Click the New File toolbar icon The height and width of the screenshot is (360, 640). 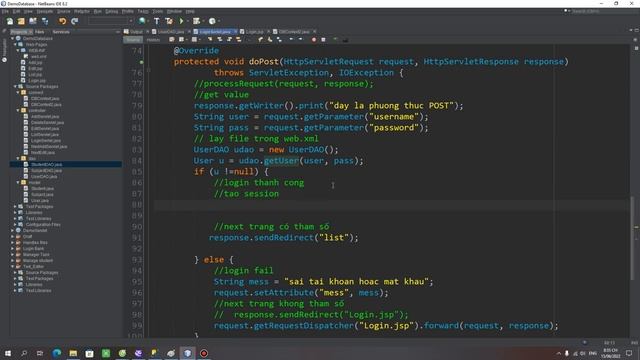pos(10,21)
